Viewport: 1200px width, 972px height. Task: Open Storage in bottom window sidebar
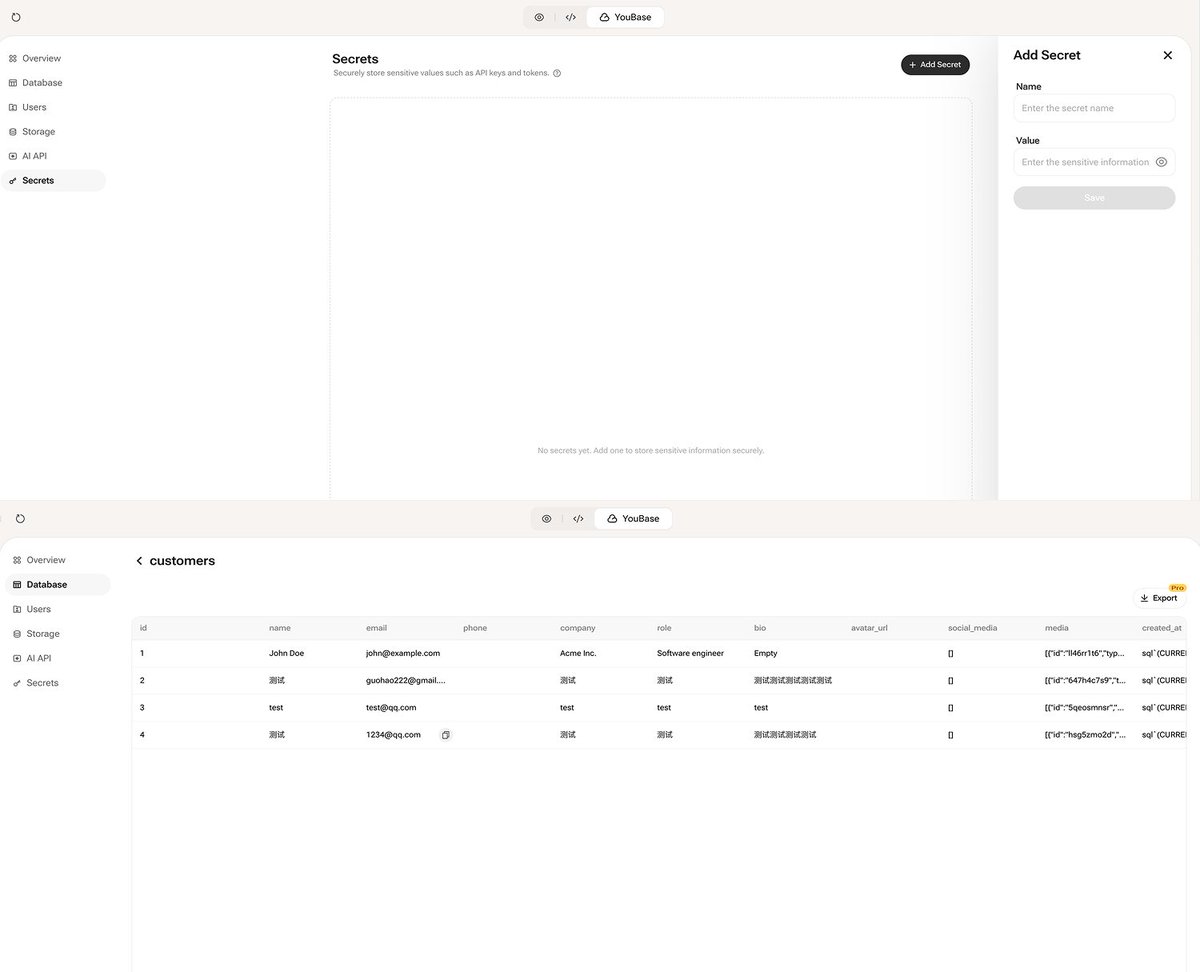[57, 634]
